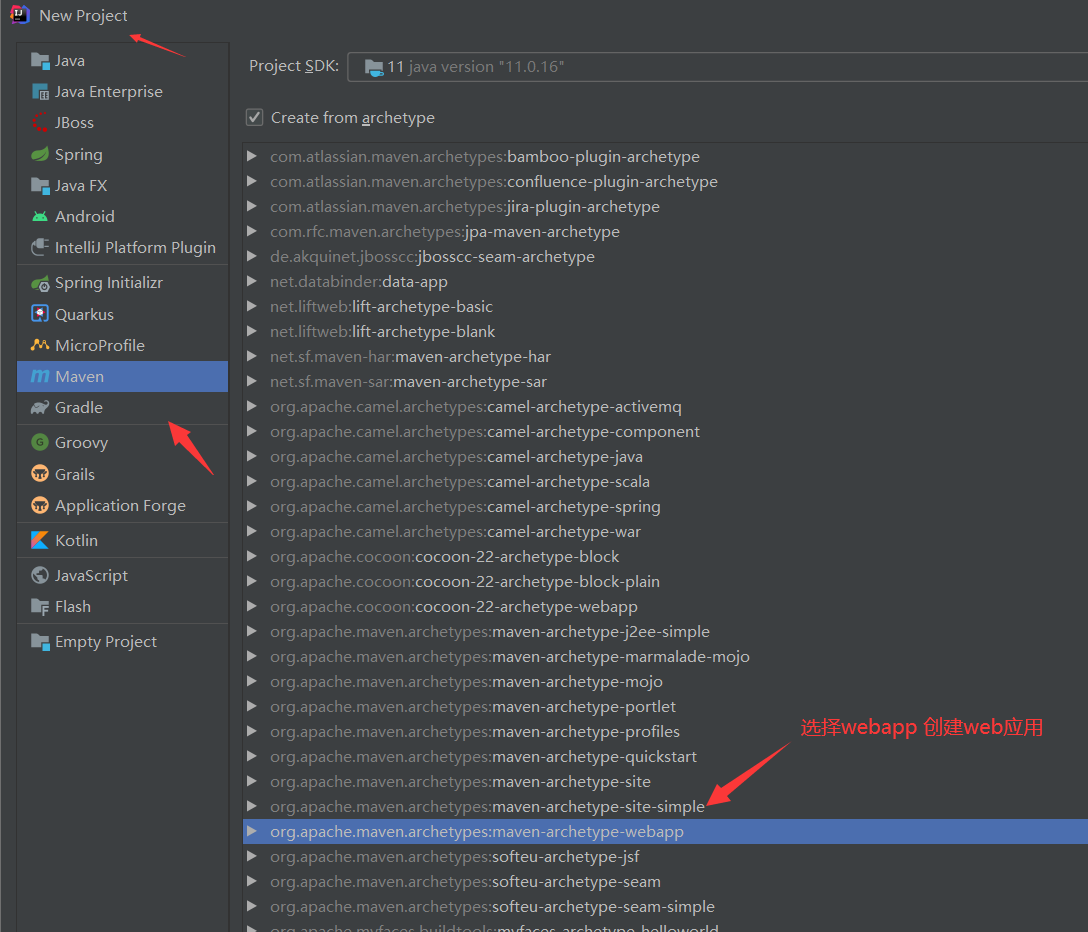Select Android project type
This screenshot has height=932, width=1088.
click(x=122, y=217)
